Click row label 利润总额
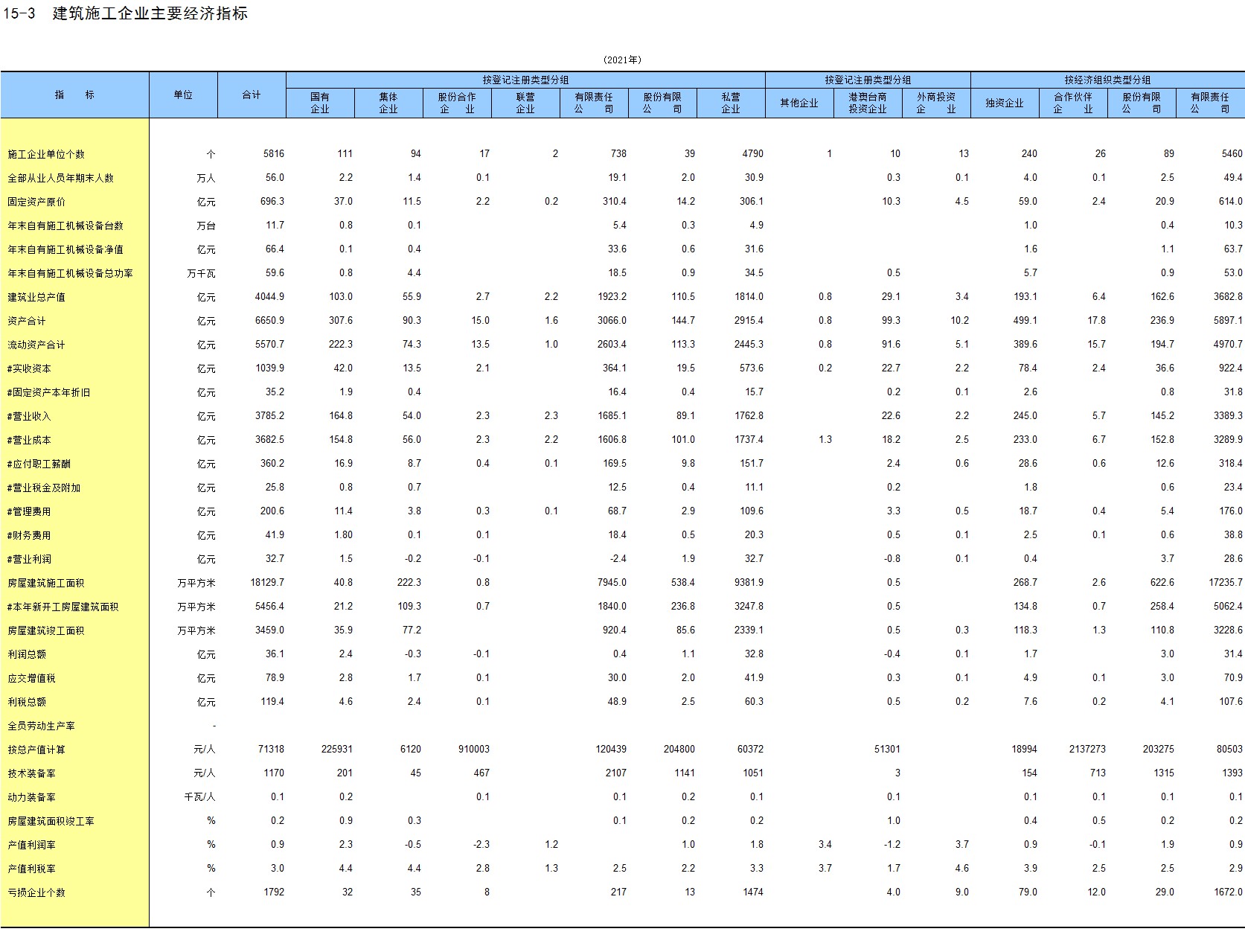The width and height of the screenshot is (1245, 952). 27,654
